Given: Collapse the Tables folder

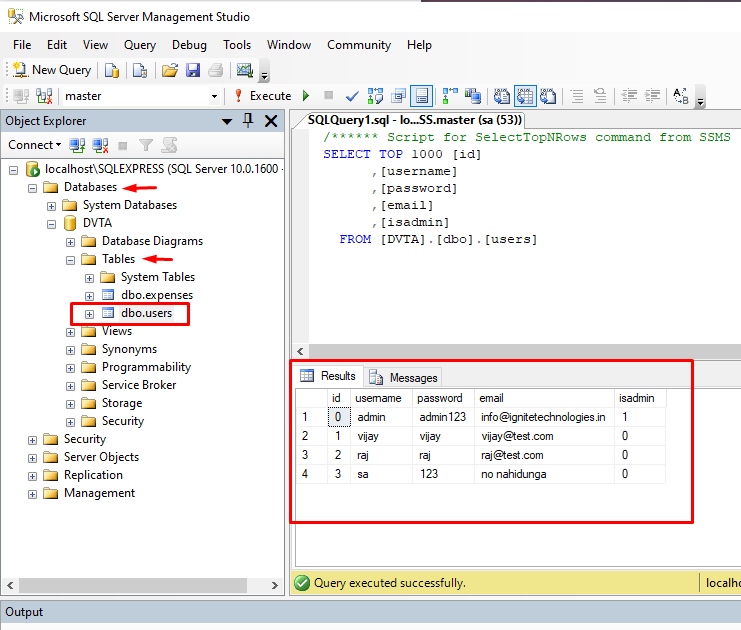Looking at the screenshot, I should 70,260.
